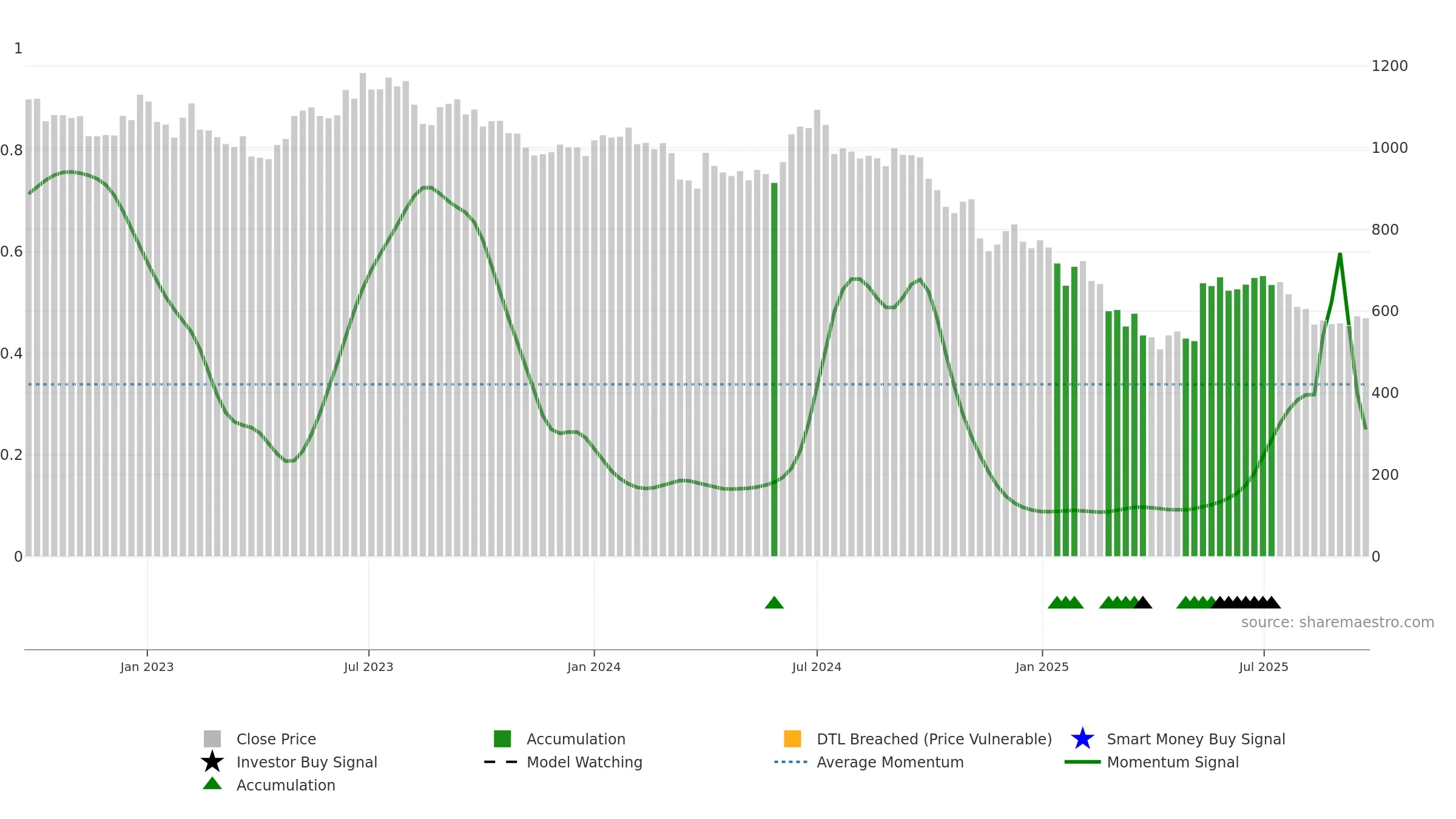Toggle the Investor Buy Signal legend label

tap(307, 762)
